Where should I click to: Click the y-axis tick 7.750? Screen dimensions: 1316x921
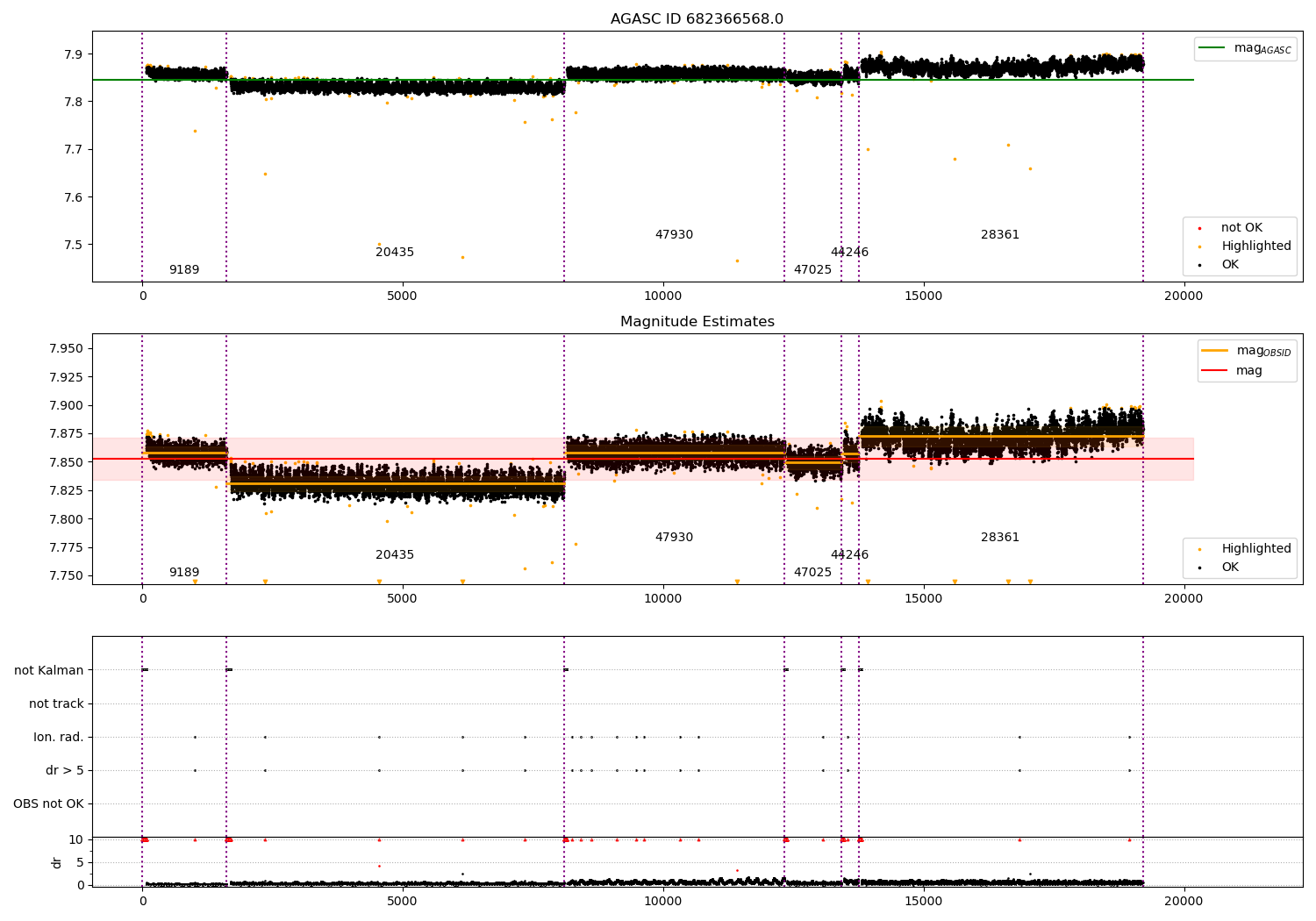[66, 576]
